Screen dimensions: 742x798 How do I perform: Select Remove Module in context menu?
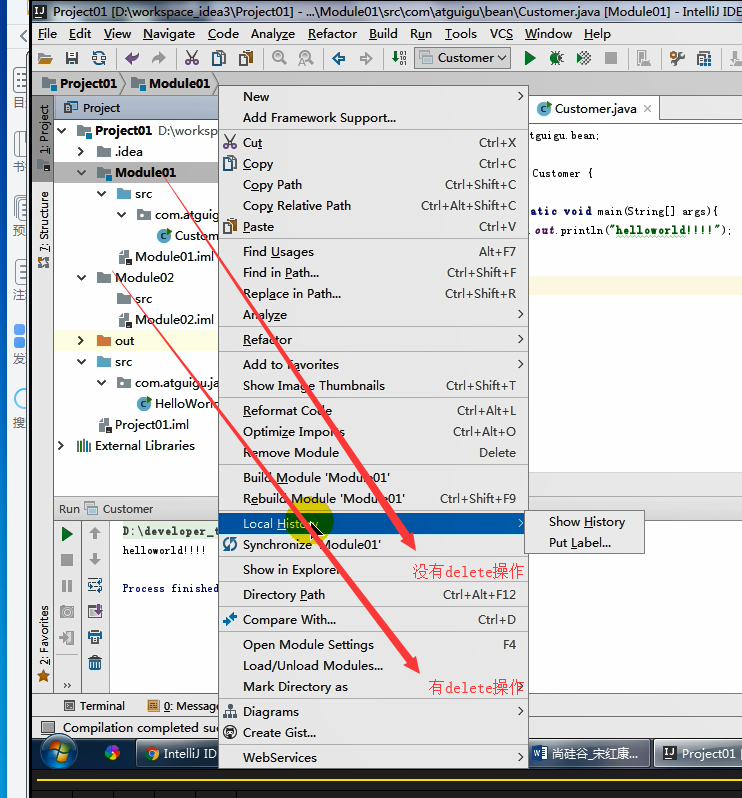373,452
